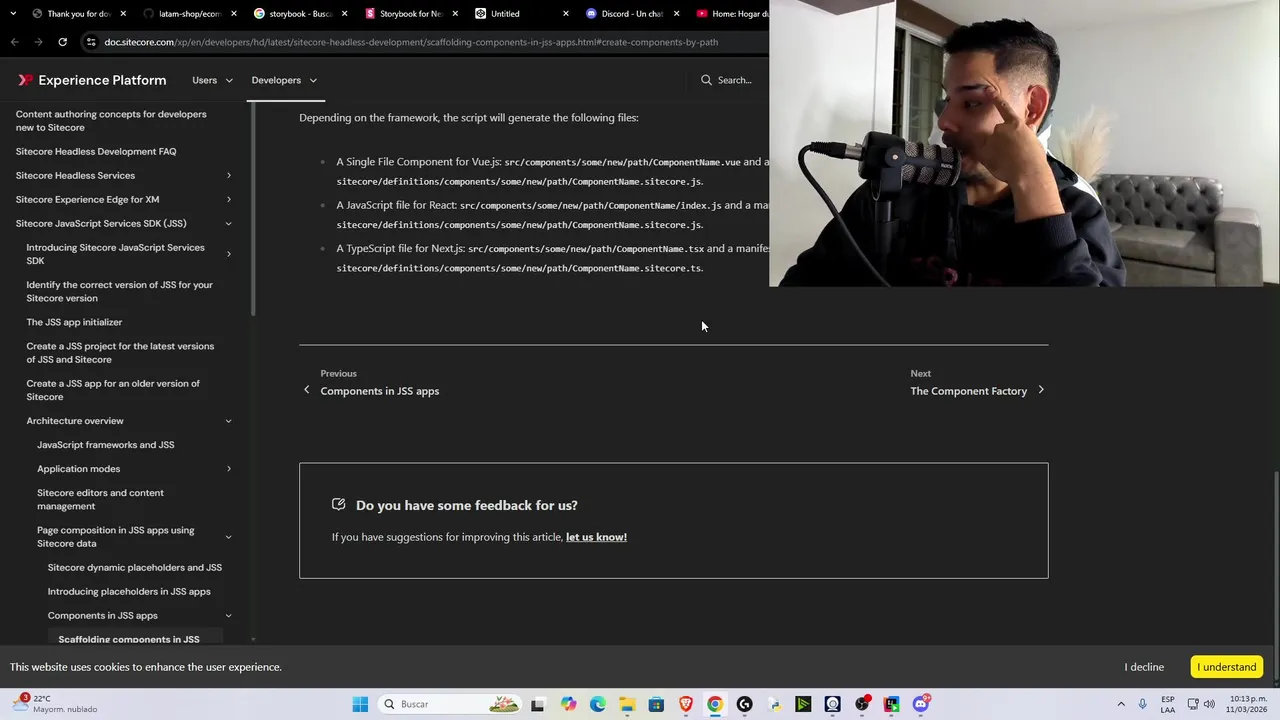Go back using browser back arrow

(14, 42)
